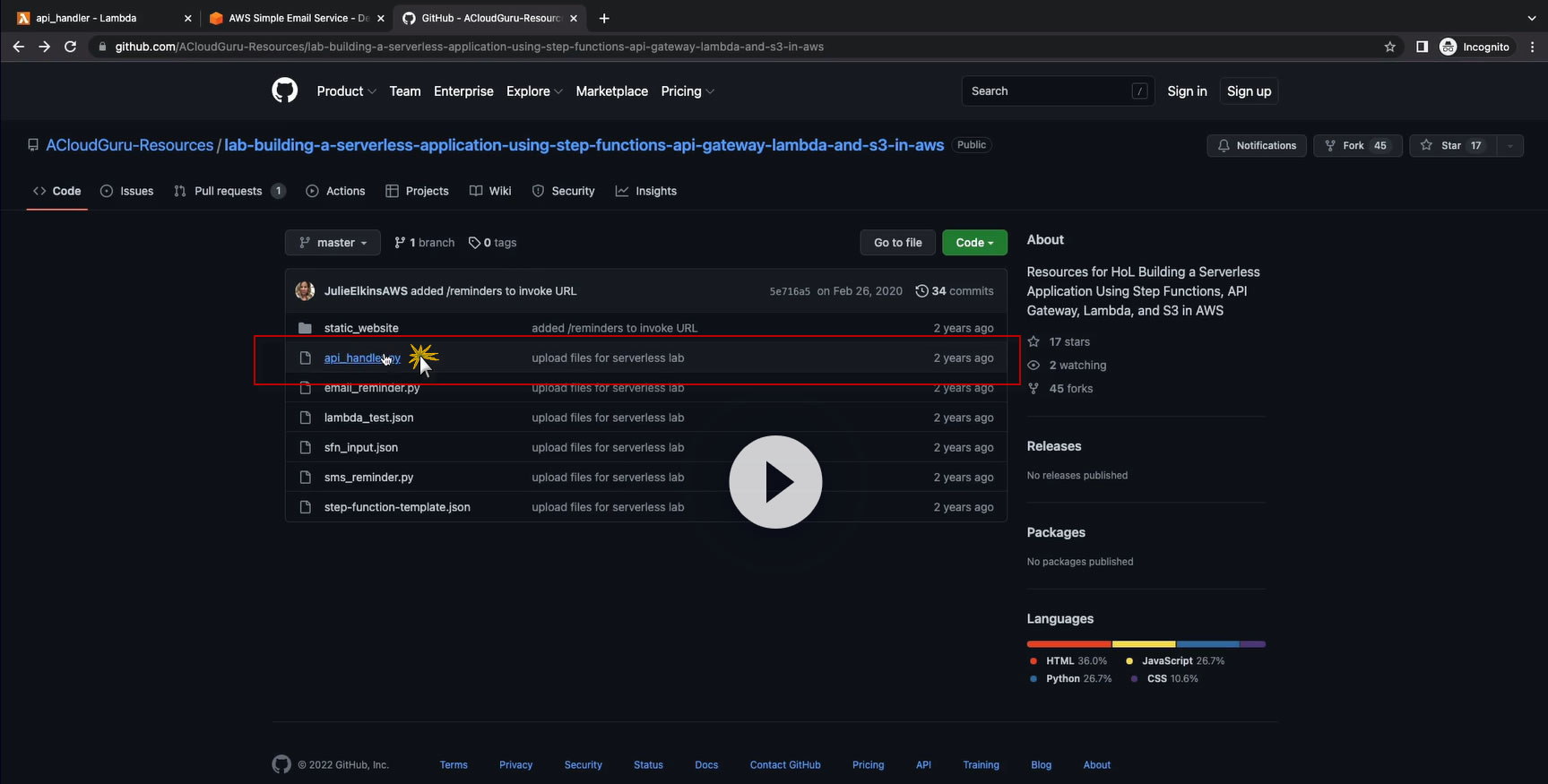View the 34 commits history link
Image resolution: width=1548 pixels, height=784 pixels.
[x=955, y=291]
